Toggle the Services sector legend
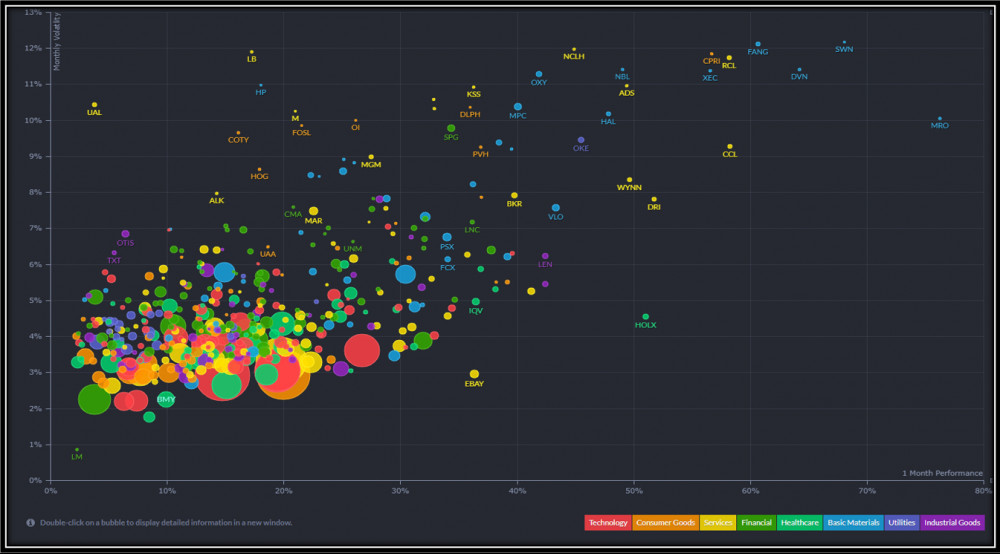The image size is (1000, 554). coord(717,523)
